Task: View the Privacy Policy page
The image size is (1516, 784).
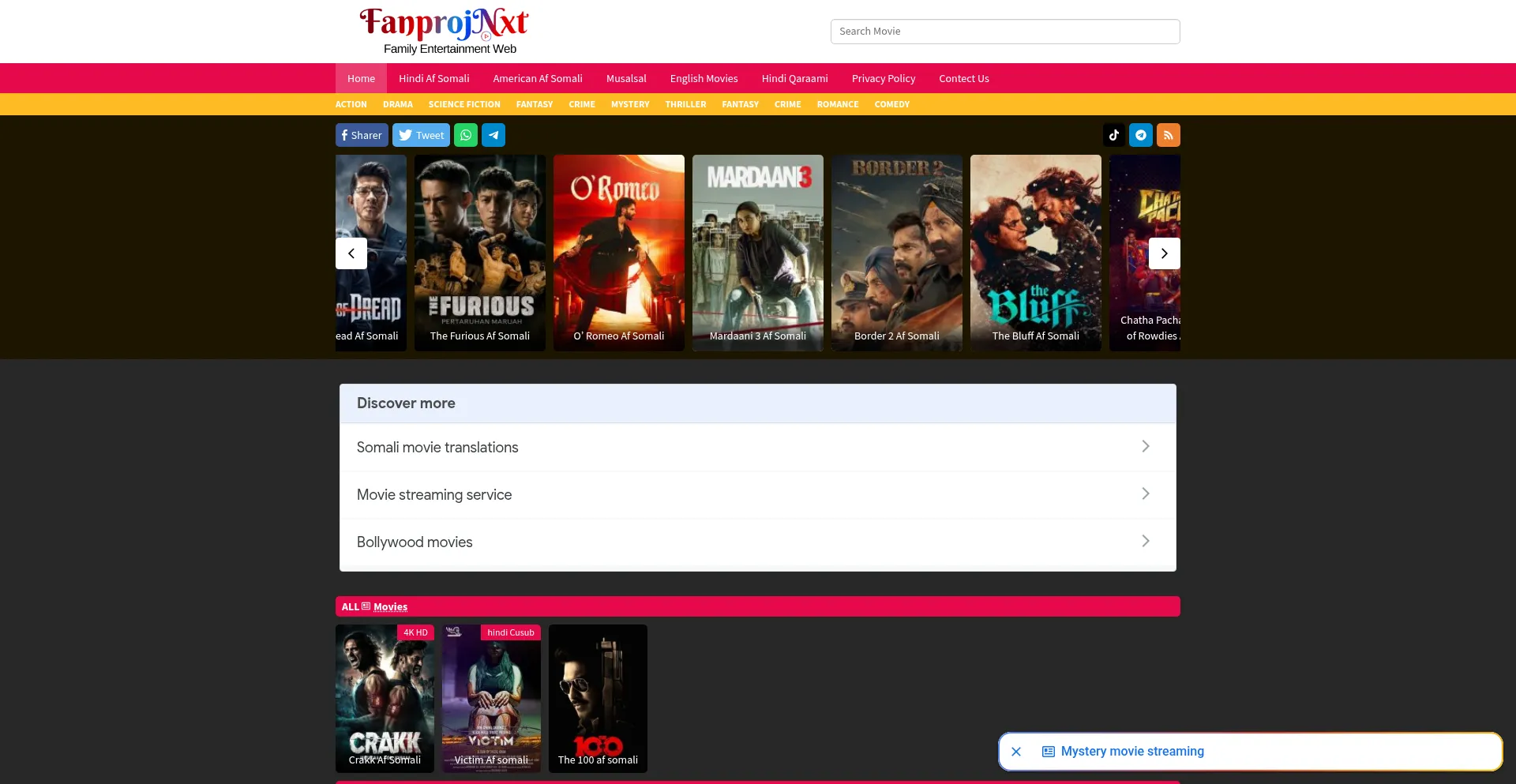Action: point(884,78)
